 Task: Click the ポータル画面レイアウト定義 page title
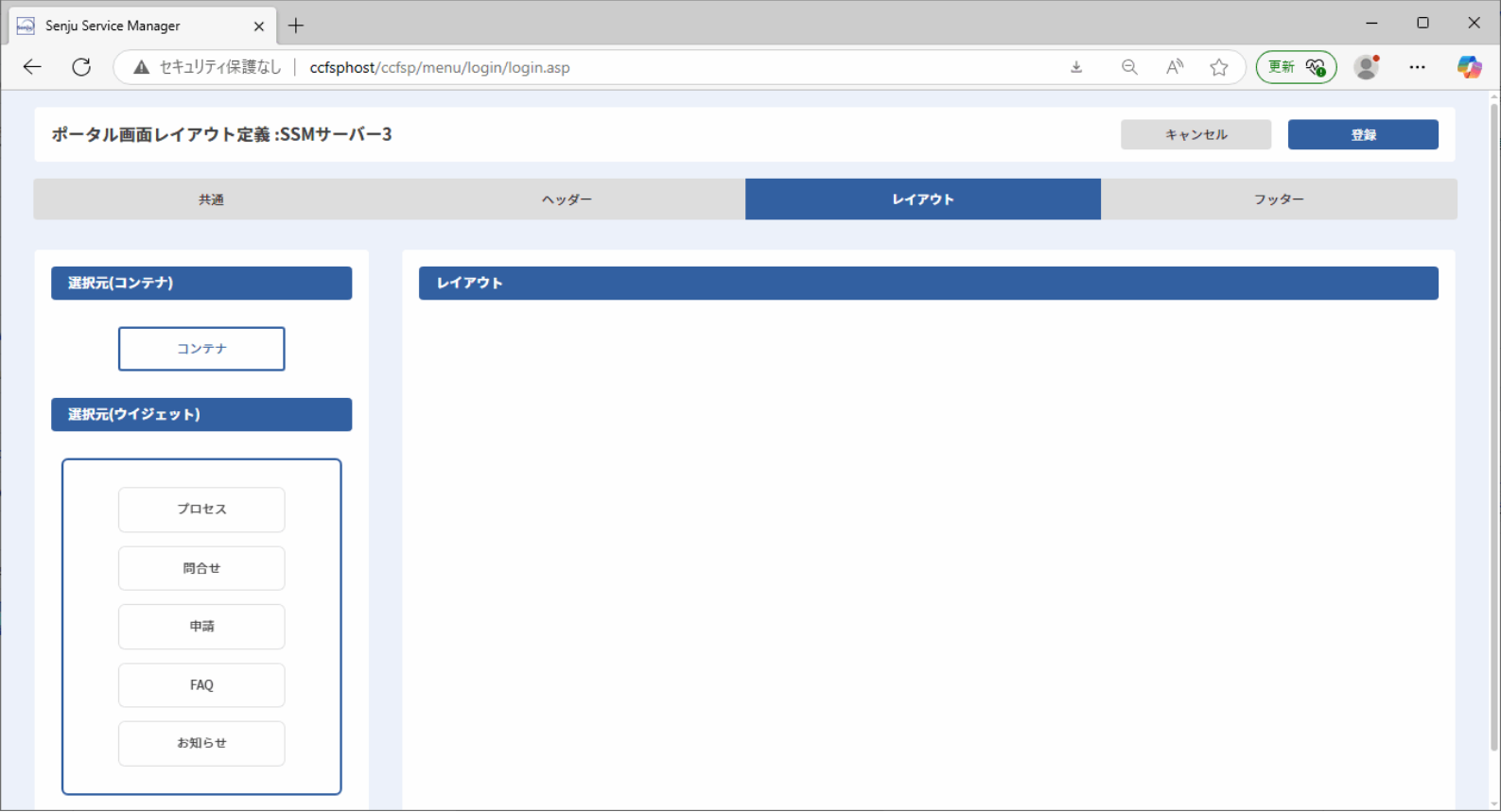[x=221, y=134]
